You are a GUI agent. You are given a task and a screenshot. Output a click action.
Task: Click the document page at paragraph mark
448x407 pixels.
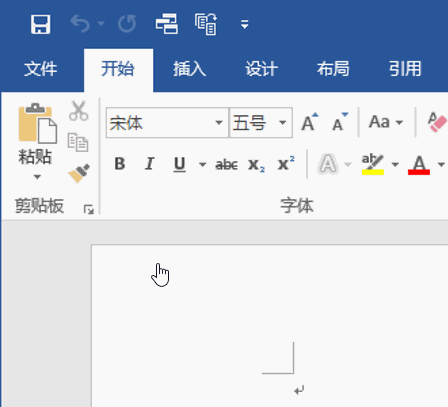coord(299,390)
